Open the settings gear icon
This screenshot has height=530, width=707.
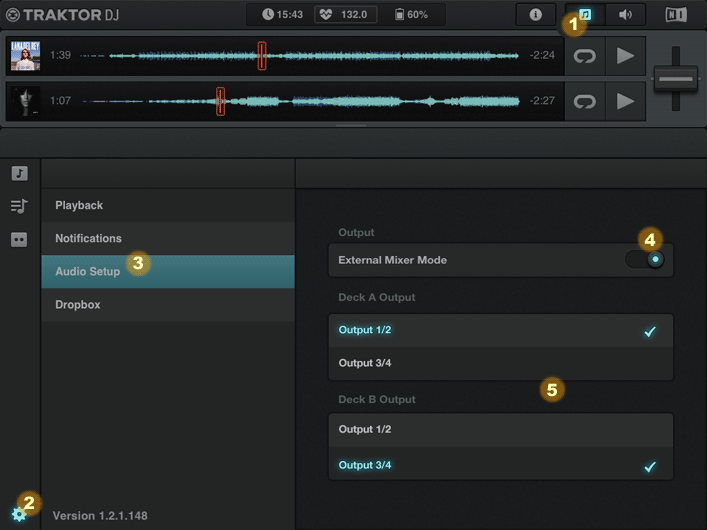(x=19, y=514)
